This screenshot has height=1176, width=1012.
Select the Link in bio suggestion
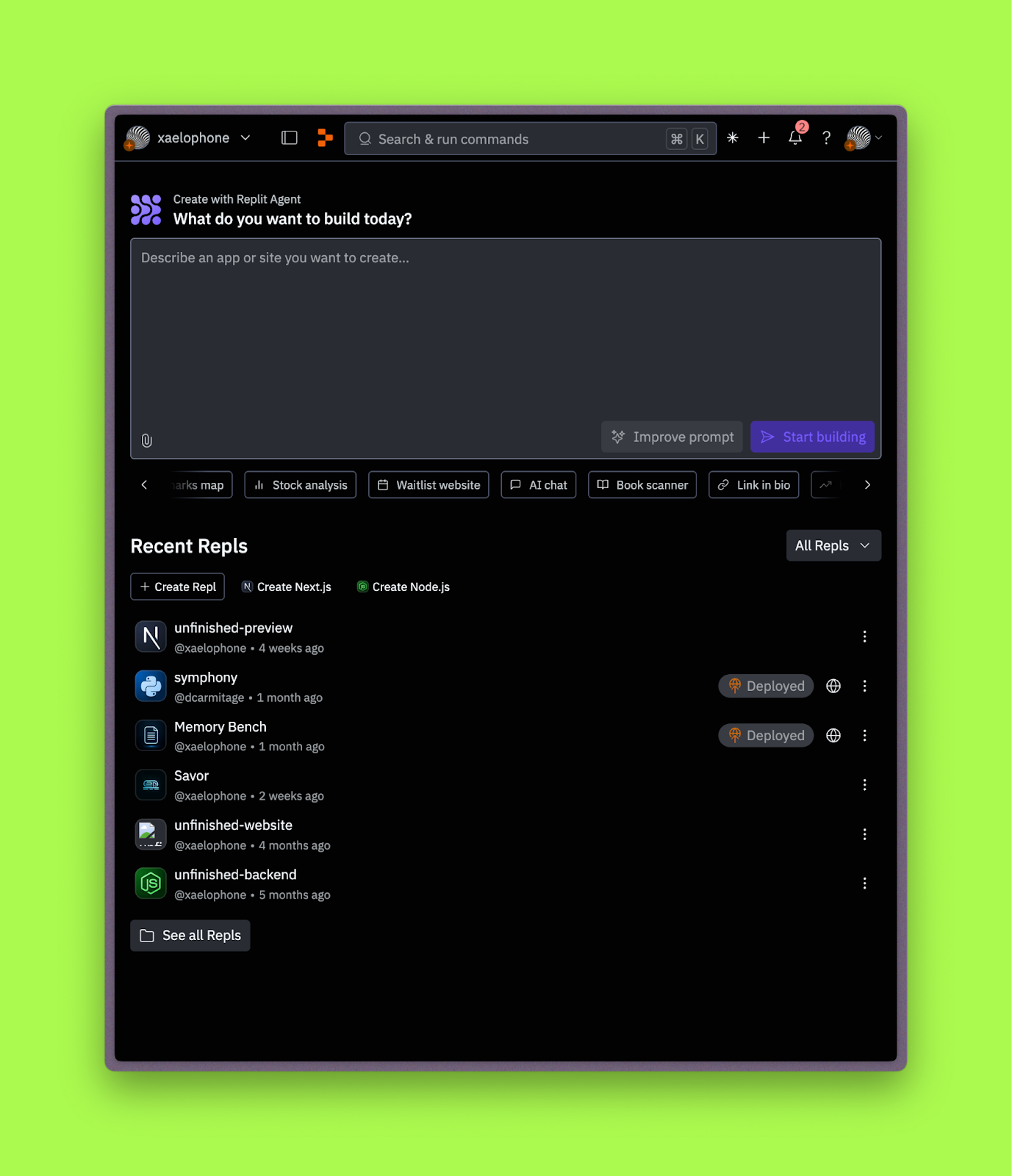tap(753, 485)
